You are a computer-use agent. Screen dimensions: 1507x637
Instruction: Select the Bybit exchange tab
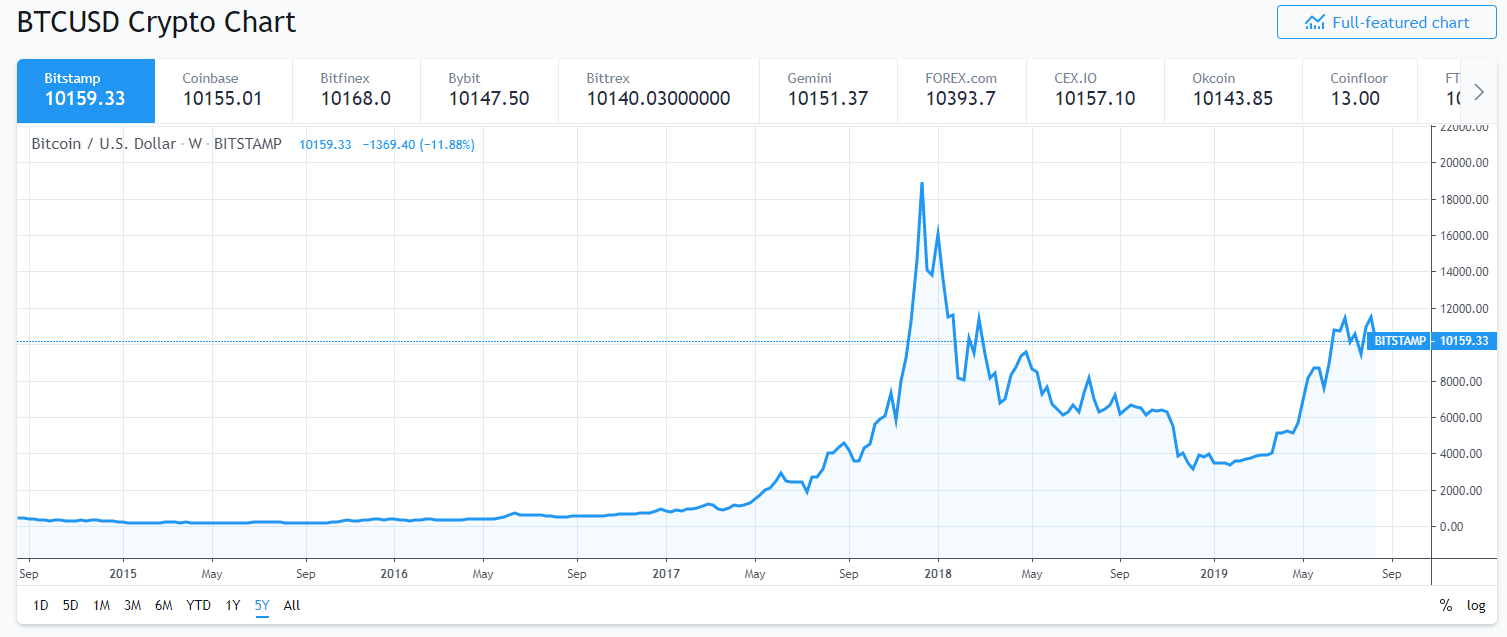[x=489, y=90]
